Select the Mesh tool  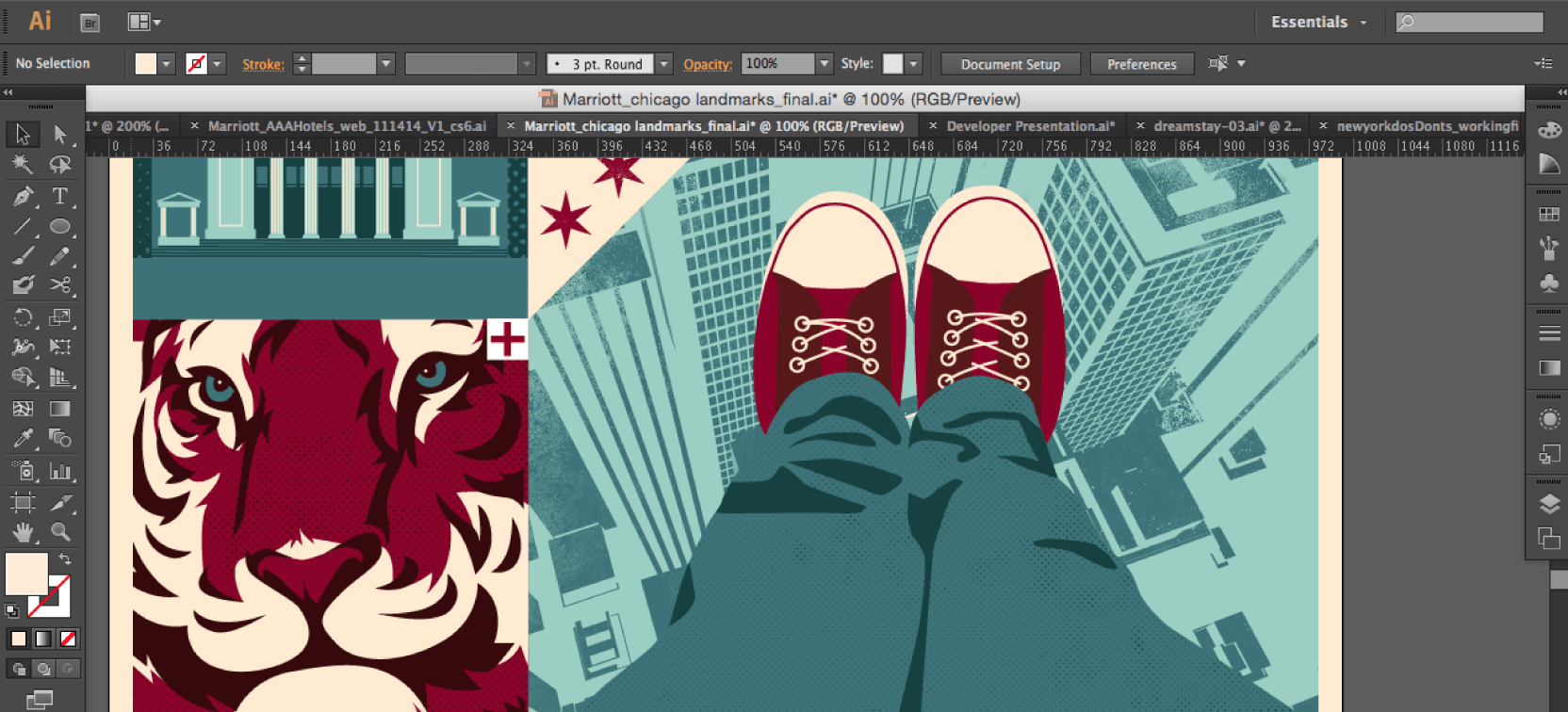pos(23,409)
